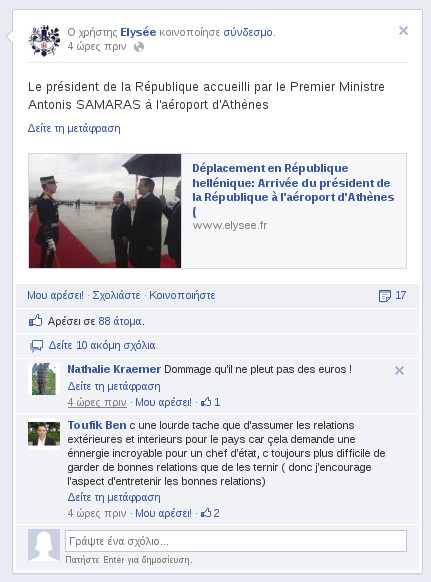Hide Nathalie Kraemer's comment with its X
The image size is (431, 582).
click(x=399, y=370)
